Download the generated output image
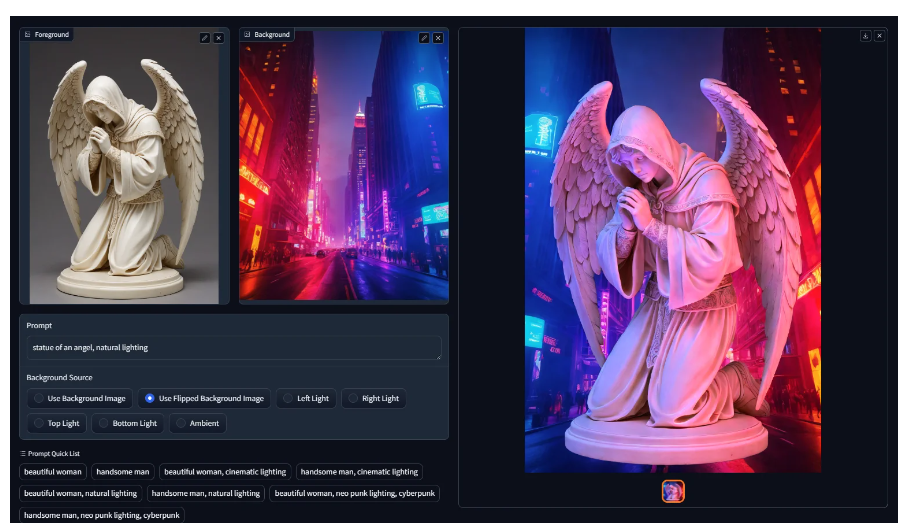 [866, 36]
